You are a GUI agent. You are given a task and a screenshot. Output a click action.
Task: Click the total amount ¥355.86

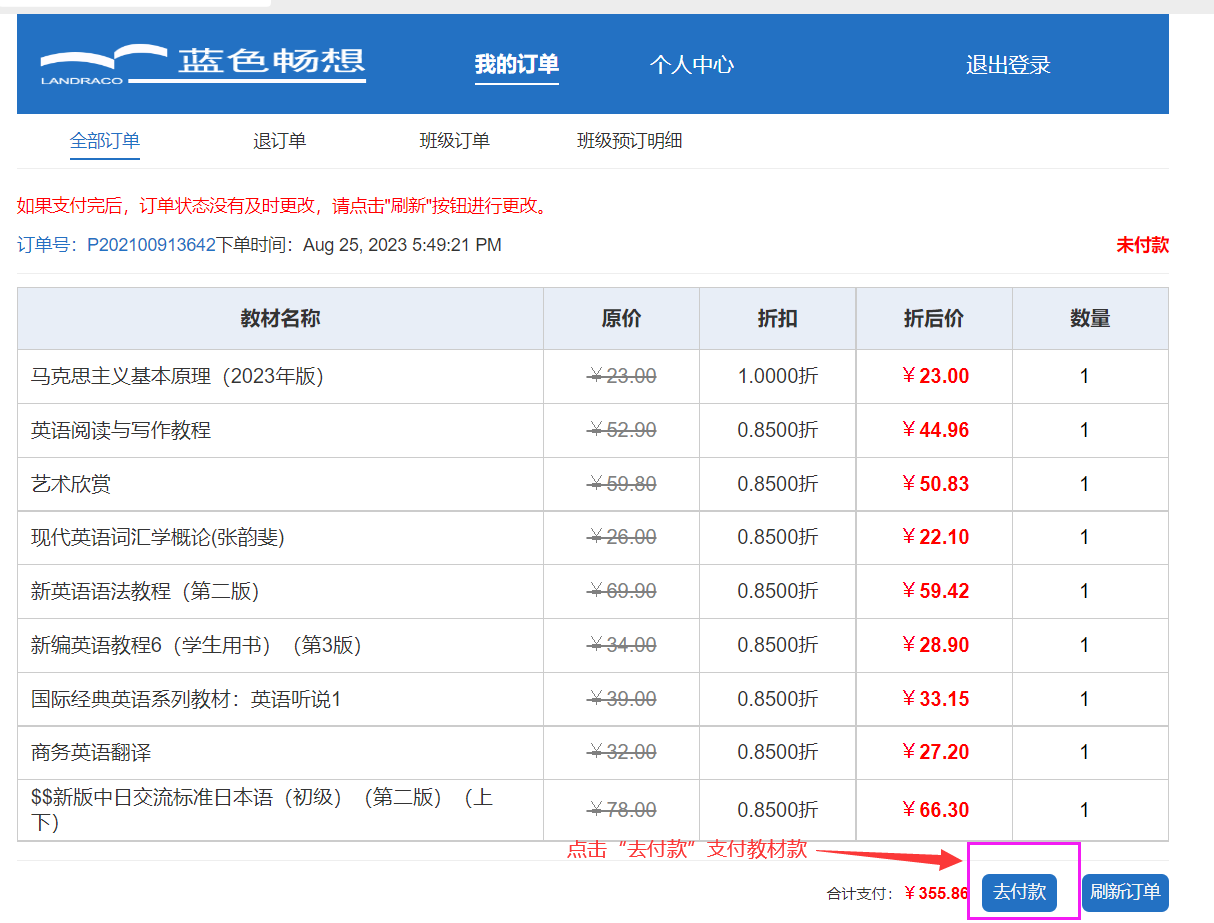coord(936,893)
